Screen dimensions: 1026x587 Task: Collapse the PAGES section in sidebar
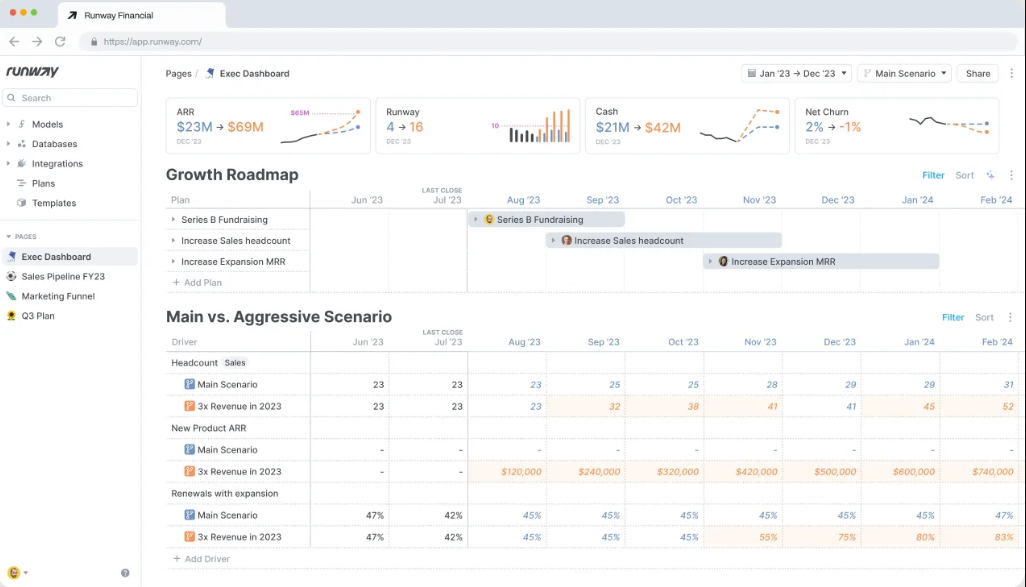tap(9, 236)
